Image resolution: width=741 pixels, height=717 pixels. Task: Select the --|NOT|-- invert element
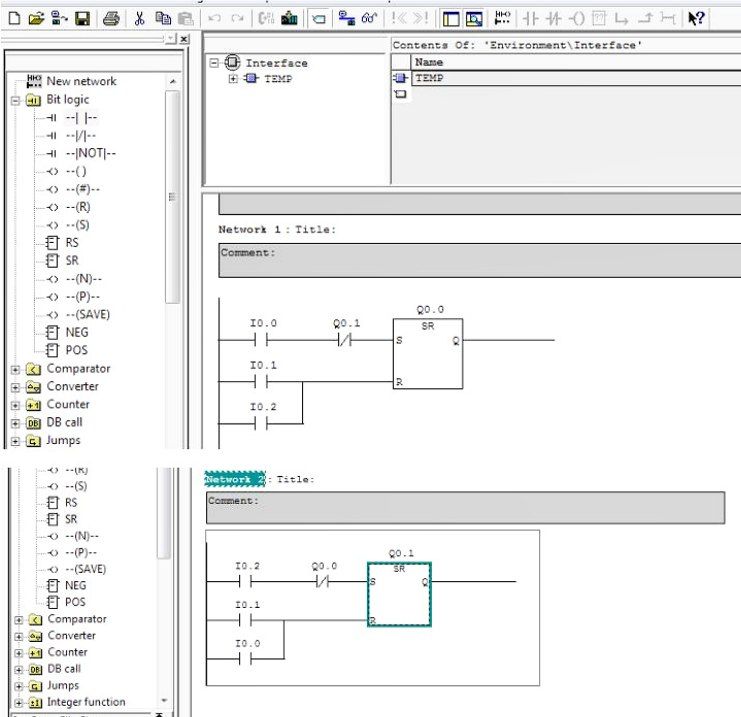pos(90,153)
